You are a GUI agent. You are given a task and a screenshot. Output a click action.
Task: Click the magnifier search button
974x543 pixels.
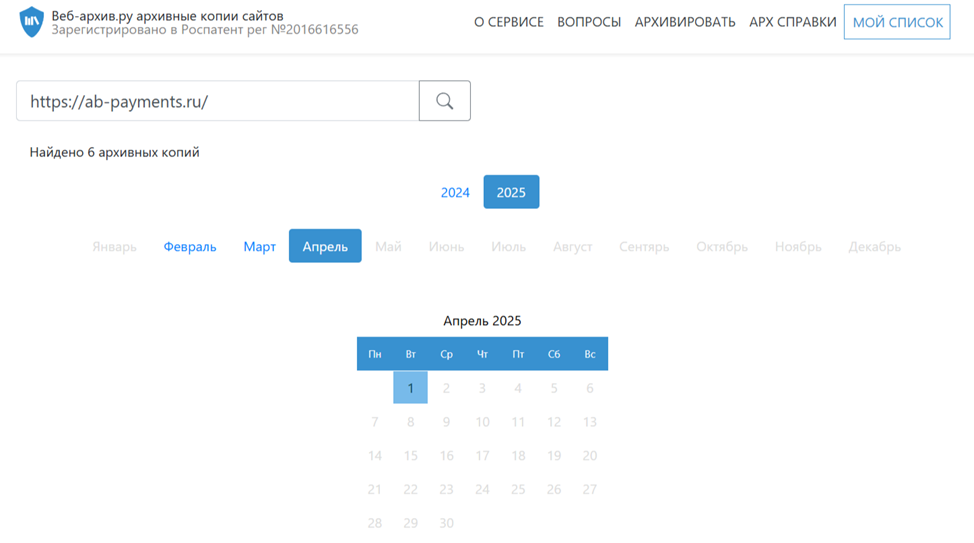(x=445, y=101)
